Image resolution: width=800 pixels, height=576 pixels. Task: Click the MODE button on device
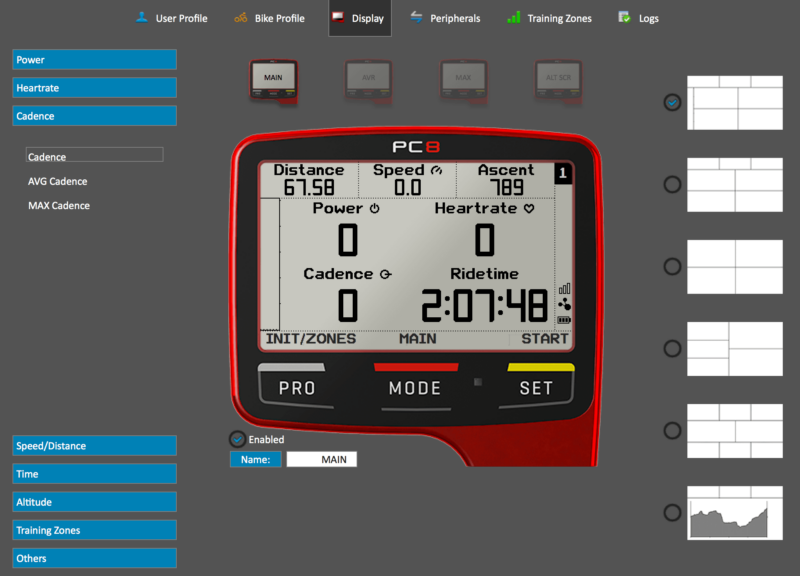click(x=415, y=388)
